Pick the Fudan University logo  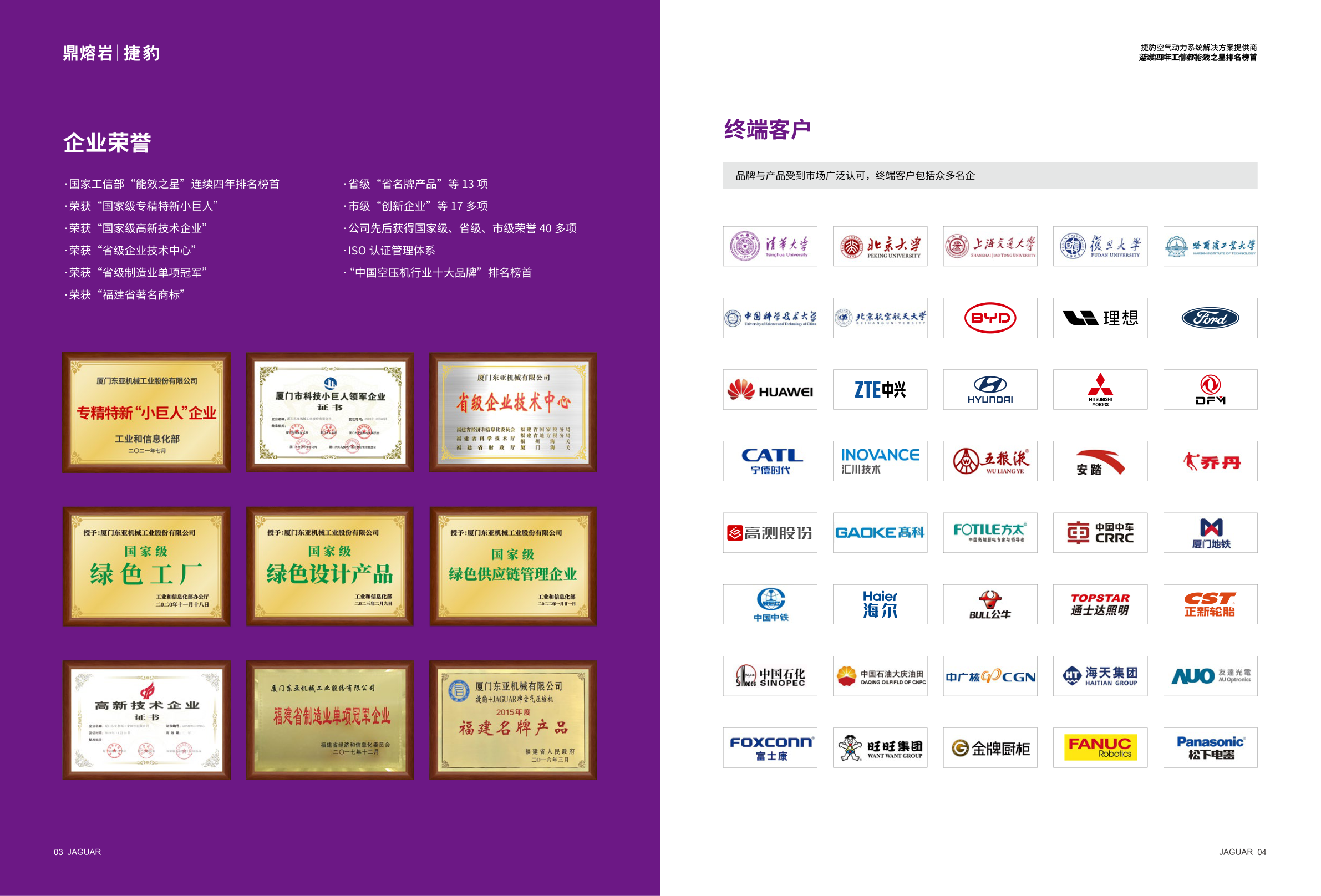(1100, 246)
